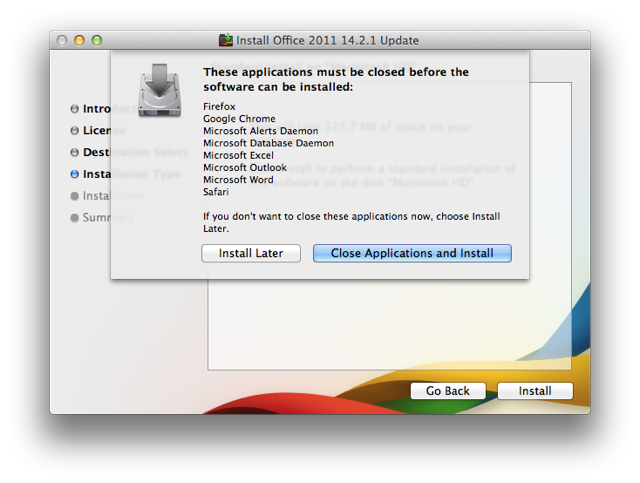Click the installer disk drive icon
This screenshot has width=640, height=483.
pos(159,90)
